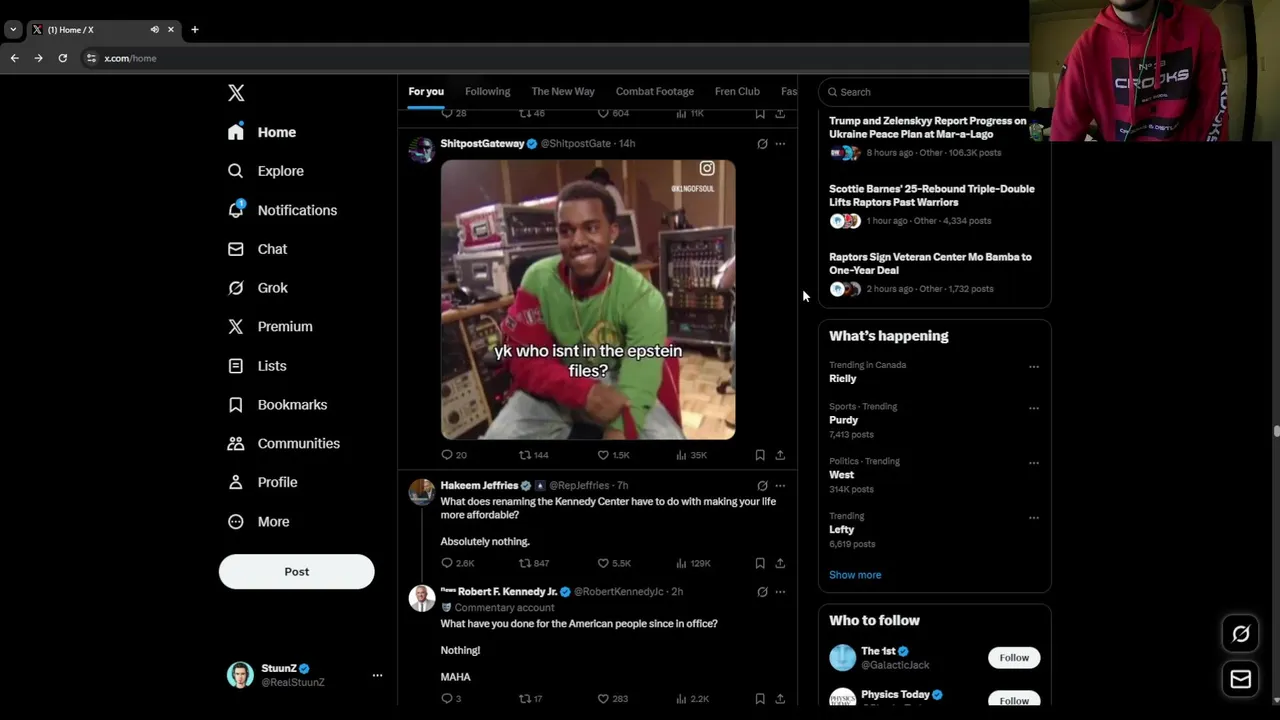Viewport: 1280px width, 720px height.
Task: Bookmark Hakeem Jeffries post
Action: [760, 563]
